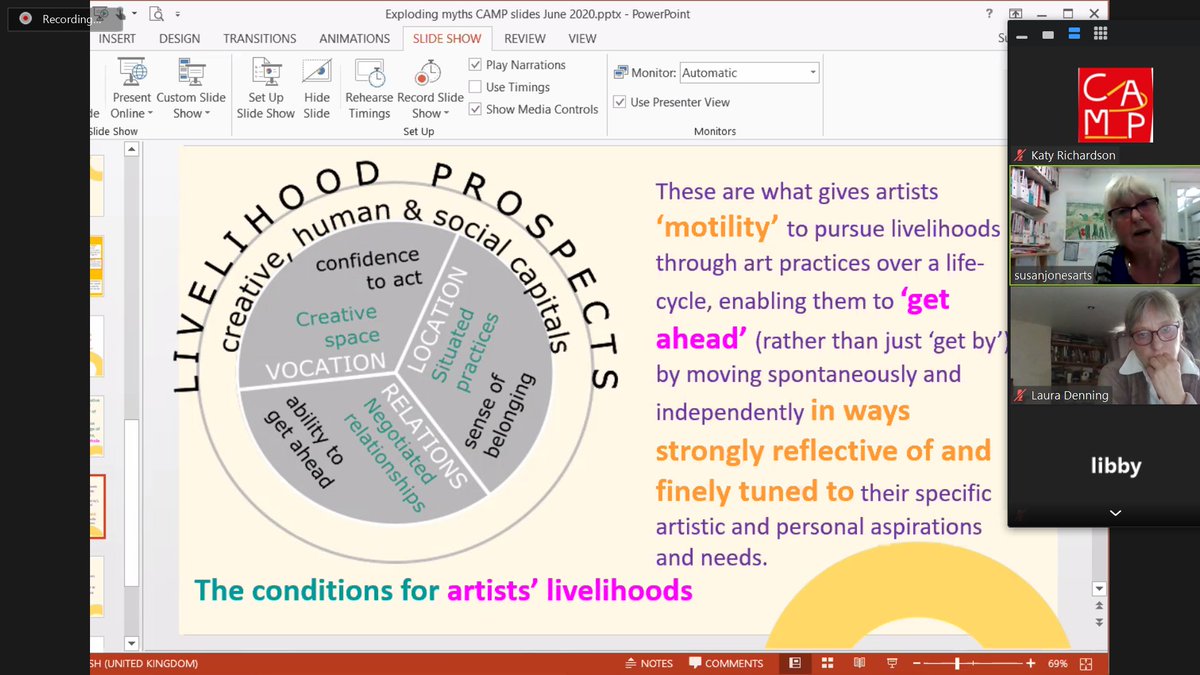This screenshot has width=1200, height=675.
Task: Expand Custom Slide Show dropdown arrow
Action: pos(207,114)
